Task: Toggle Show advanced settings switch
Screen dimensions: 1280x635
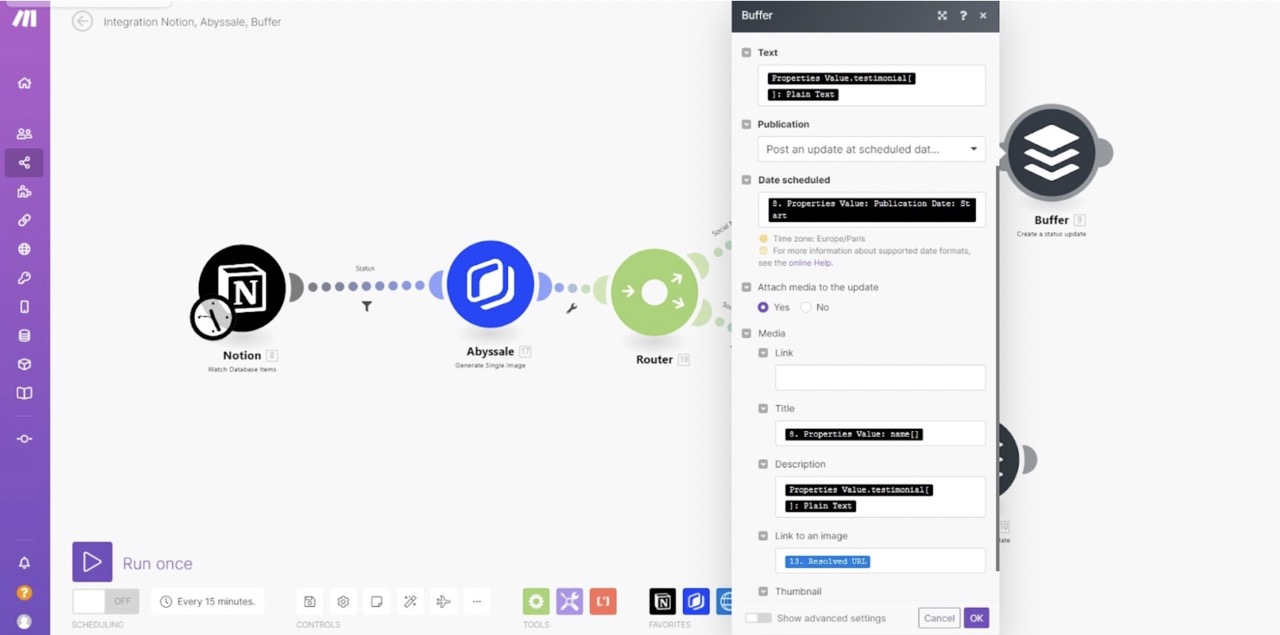Action: tap(758, 618)
